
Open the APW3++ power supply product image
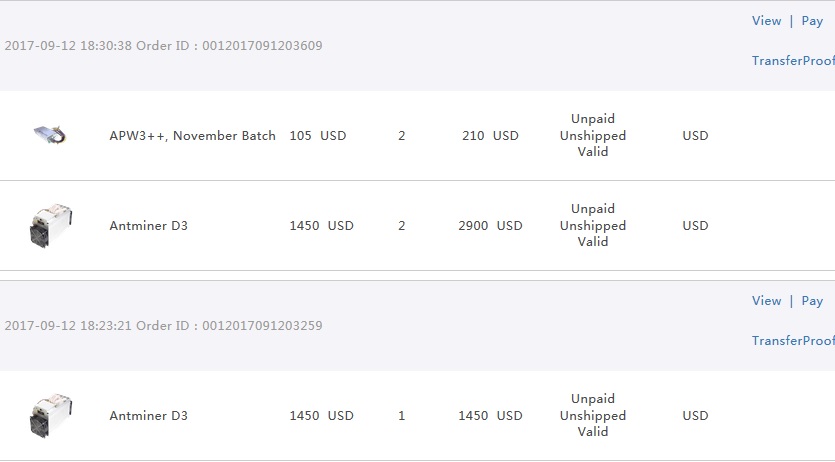tap(50, 135)
